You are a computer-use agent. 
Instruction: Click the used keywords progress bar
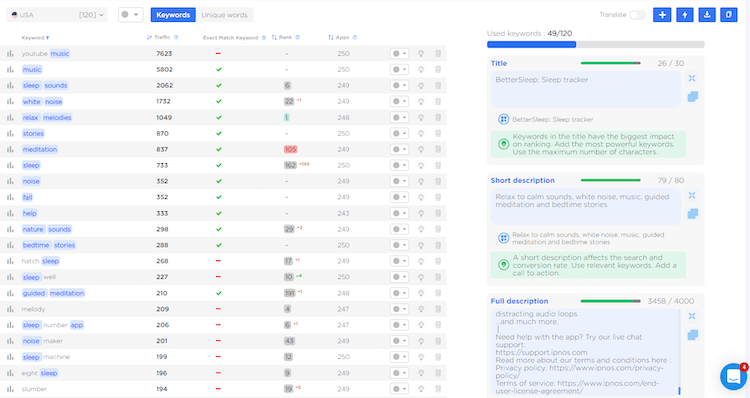click(596, 44)
